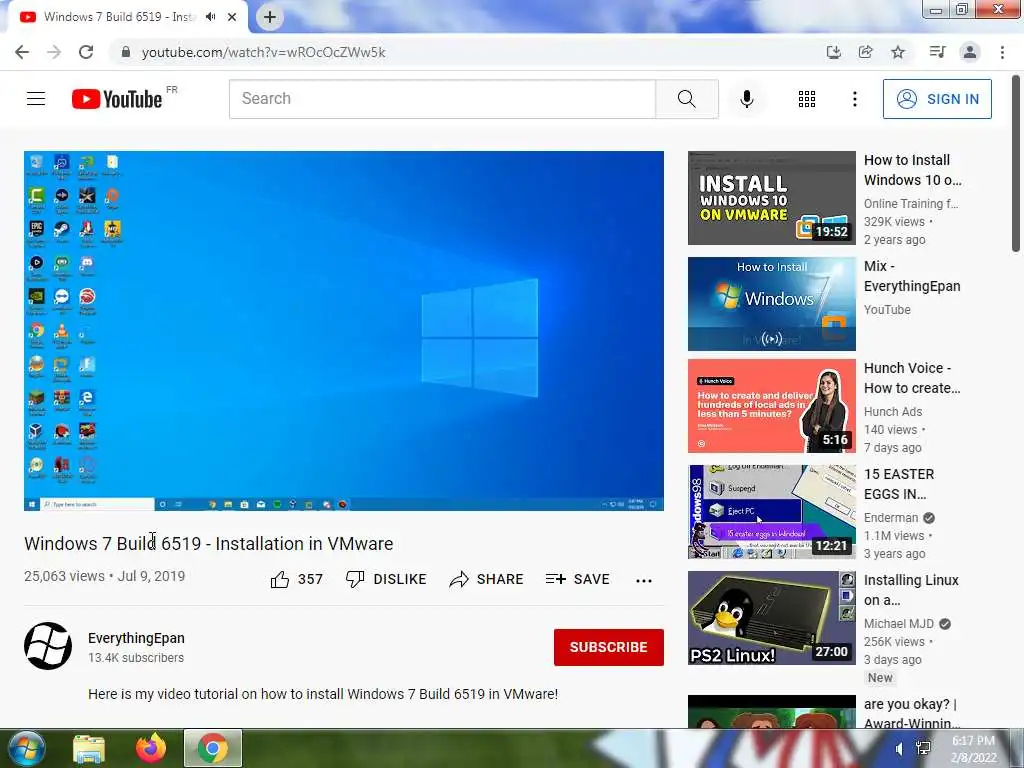Go back to the previous page
The image size is (1024, 768).
[x=22, y=52]
